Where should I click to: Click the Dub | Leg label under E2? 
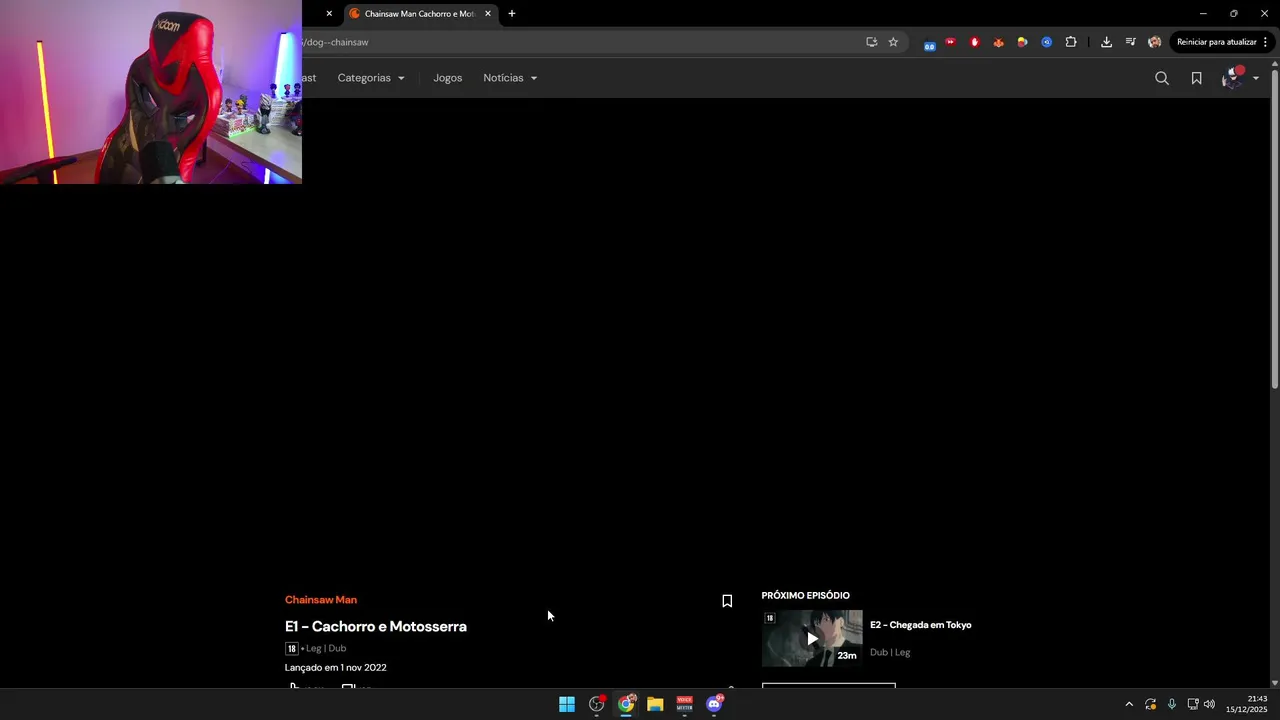pos(890,653)
